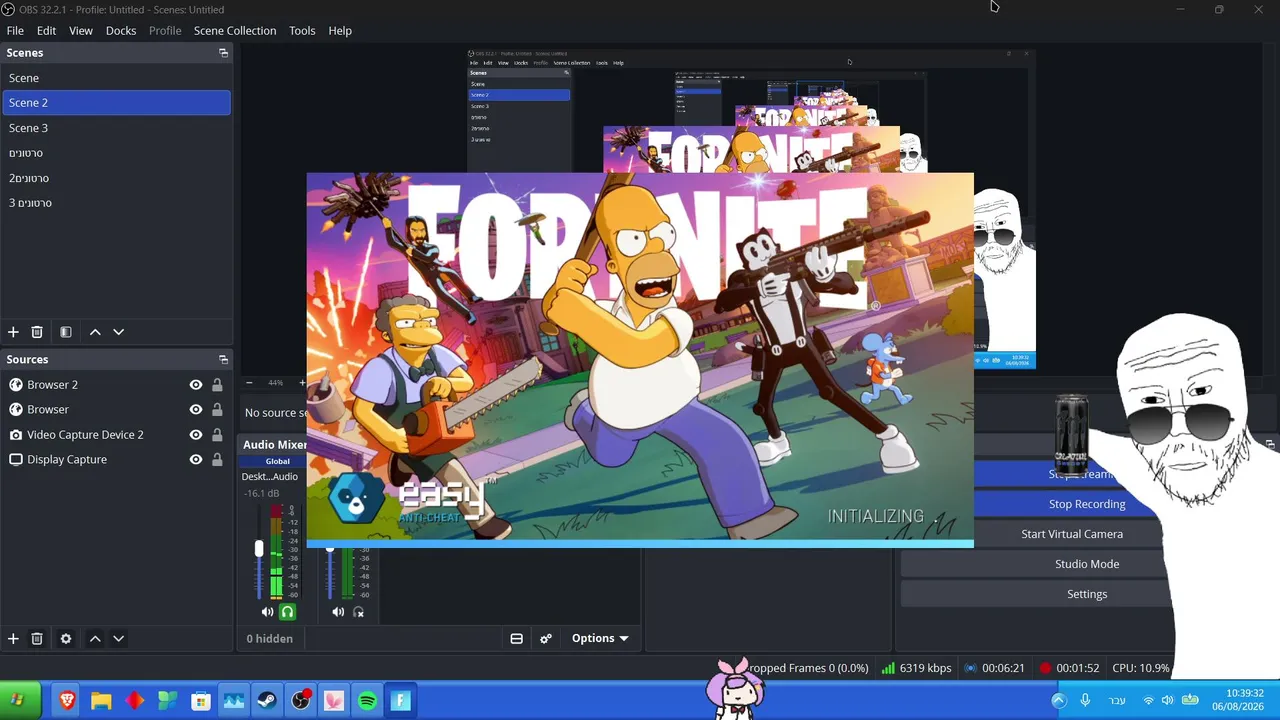Open the Help menu
Screen dimensions: 1280x720
point(340,31)
